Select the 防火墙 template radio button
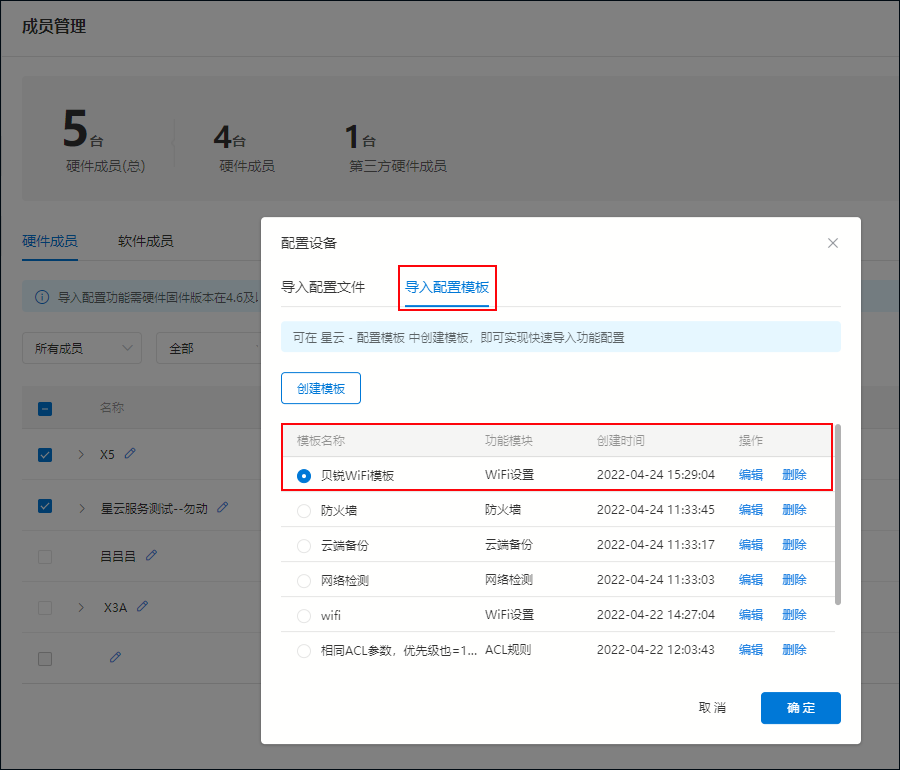The width and height of the screenshot is (900, 770). point(304,510)
